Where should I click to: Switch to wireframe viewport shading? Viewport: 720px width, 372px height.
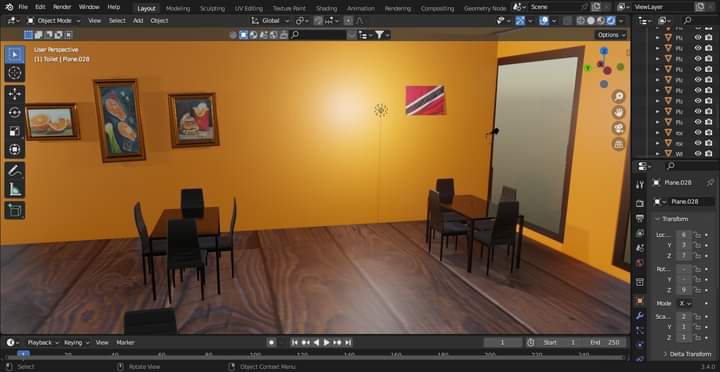pos(581,21)
